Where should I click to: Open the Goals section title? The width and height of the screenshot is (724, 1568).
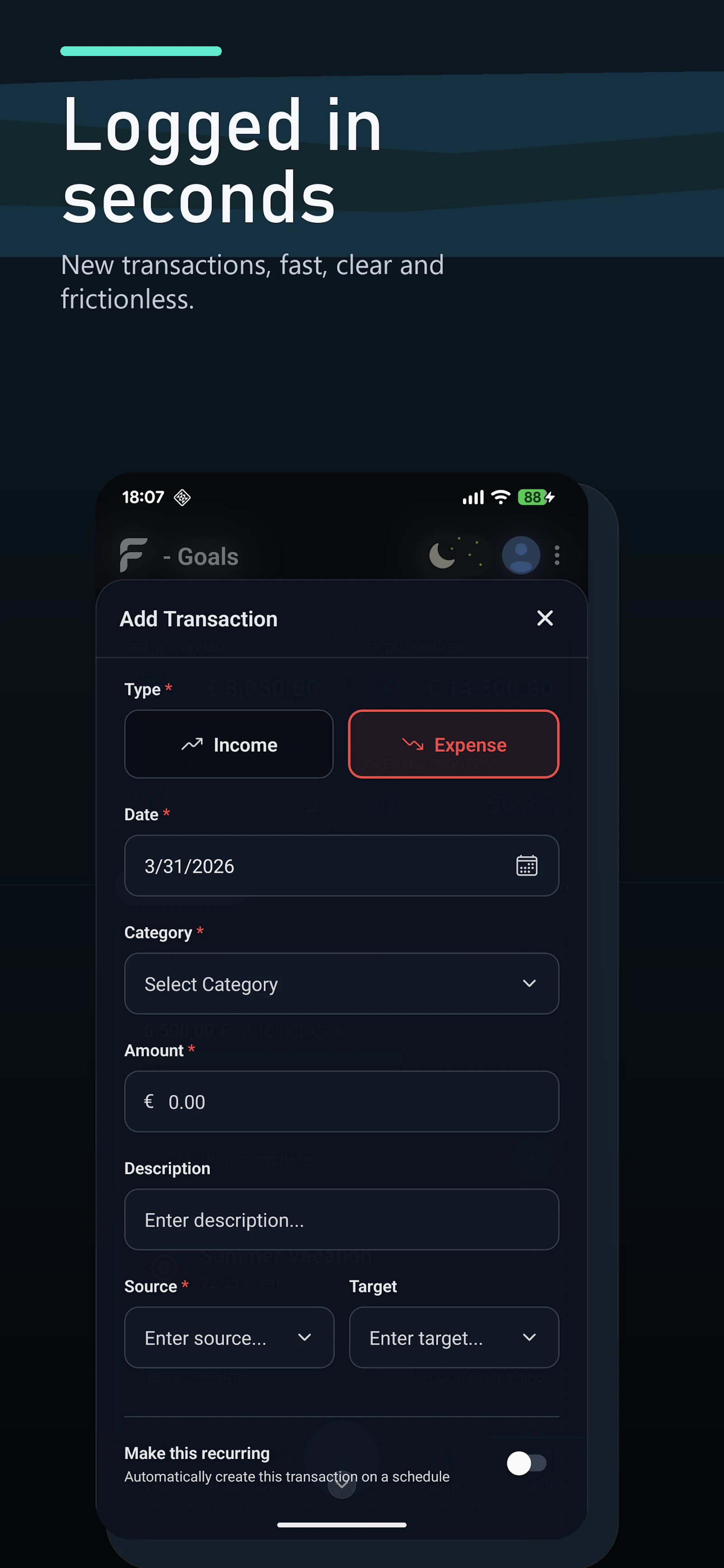coord(201,556)
